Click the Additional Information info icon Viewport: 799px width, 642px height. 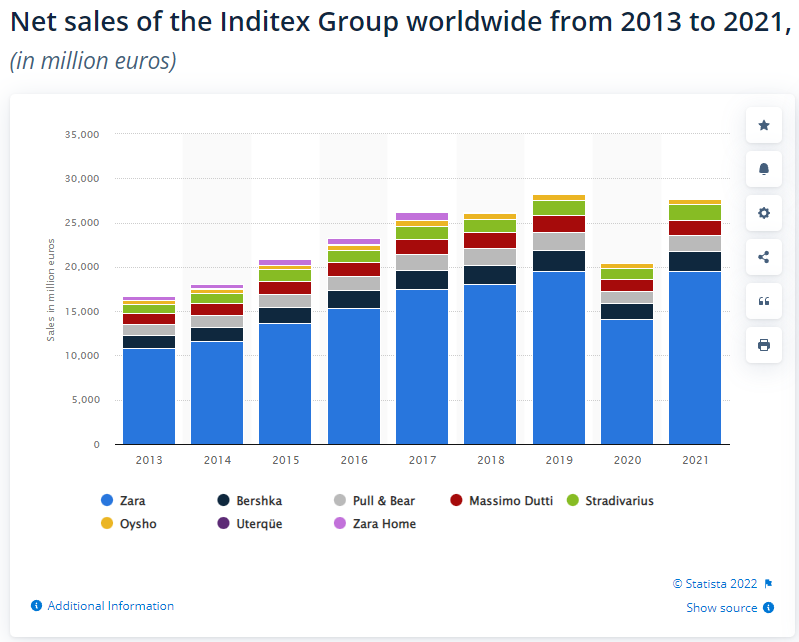coord(36,606)
